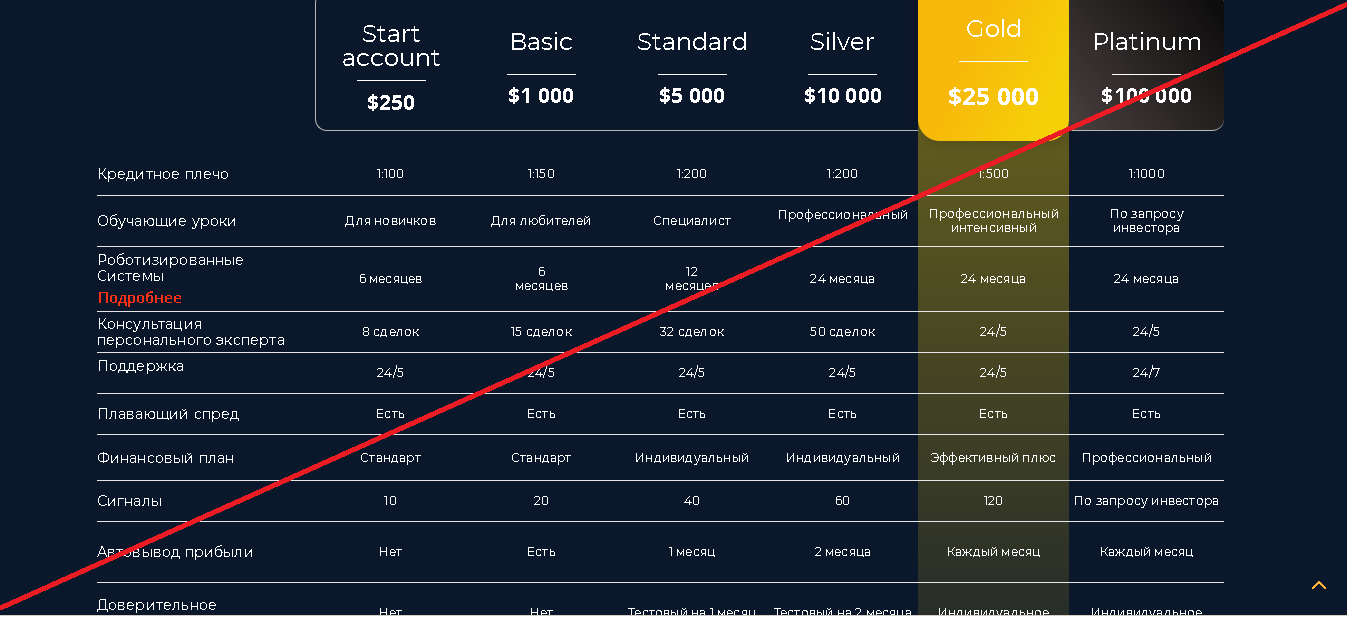Click the Роботизированные Системы label
This screenshot has height=617, width=1347.
pyautogui.click(x=170, y=267)
